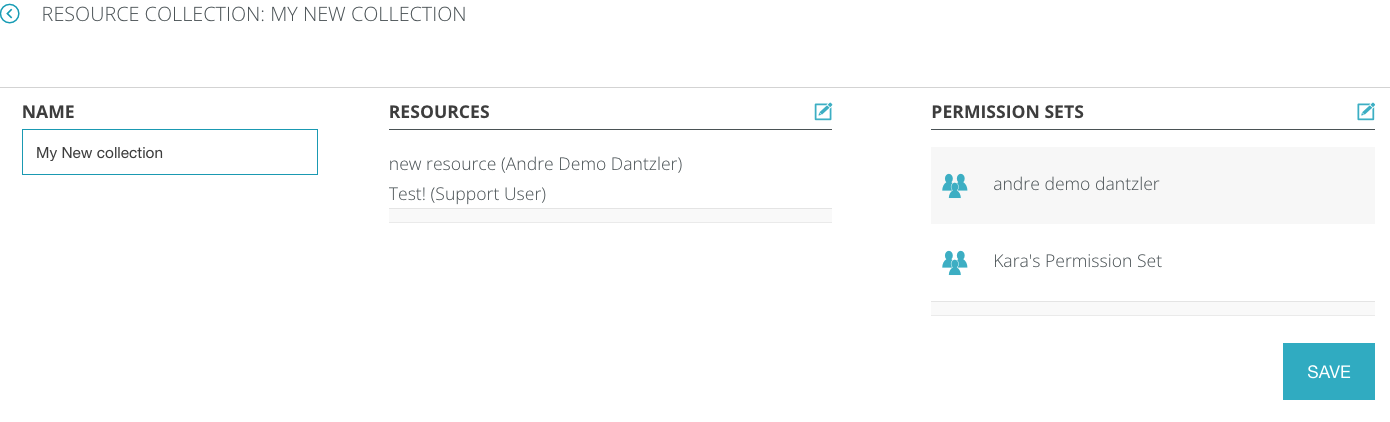This screenshot has height=422, width=1390.
Task: Choose Kara's Permission Set row label
Action: [1077, 261]
